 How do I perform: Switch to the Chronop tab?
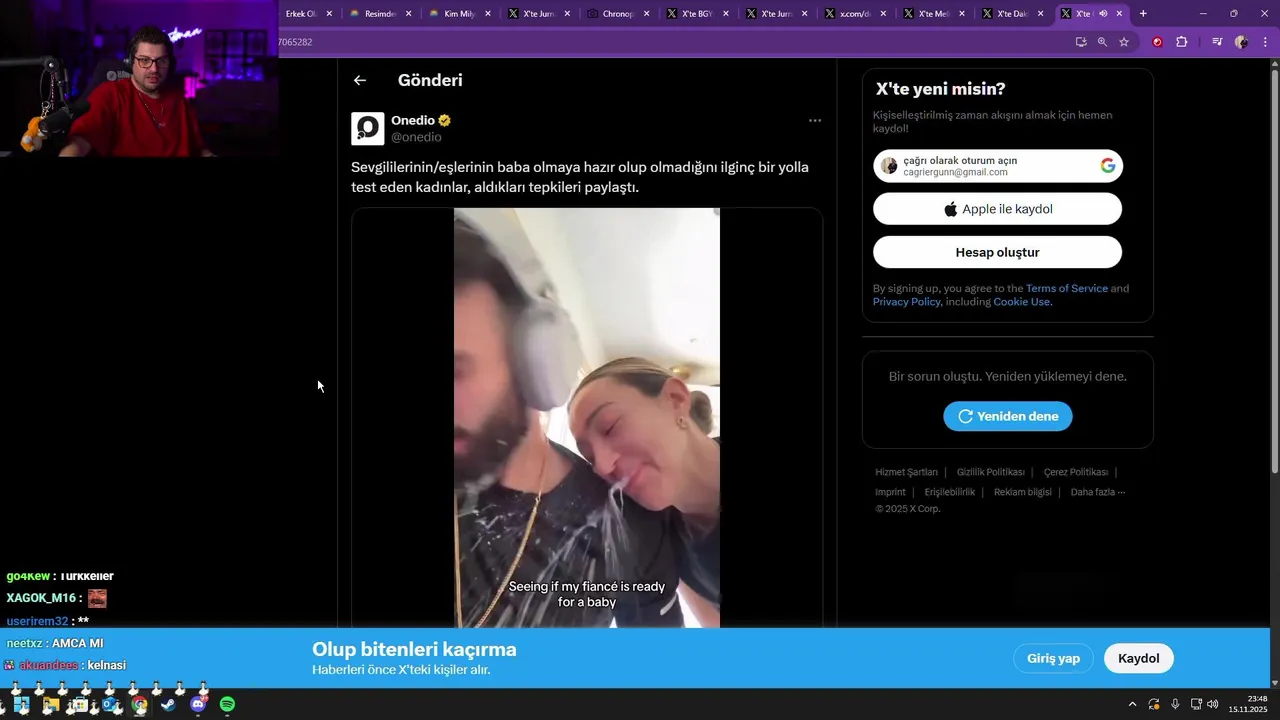coord(618,14)
